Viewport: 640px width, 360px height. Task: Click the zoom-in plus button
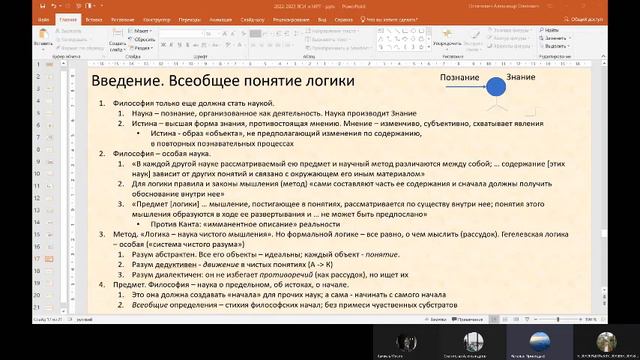580,320
